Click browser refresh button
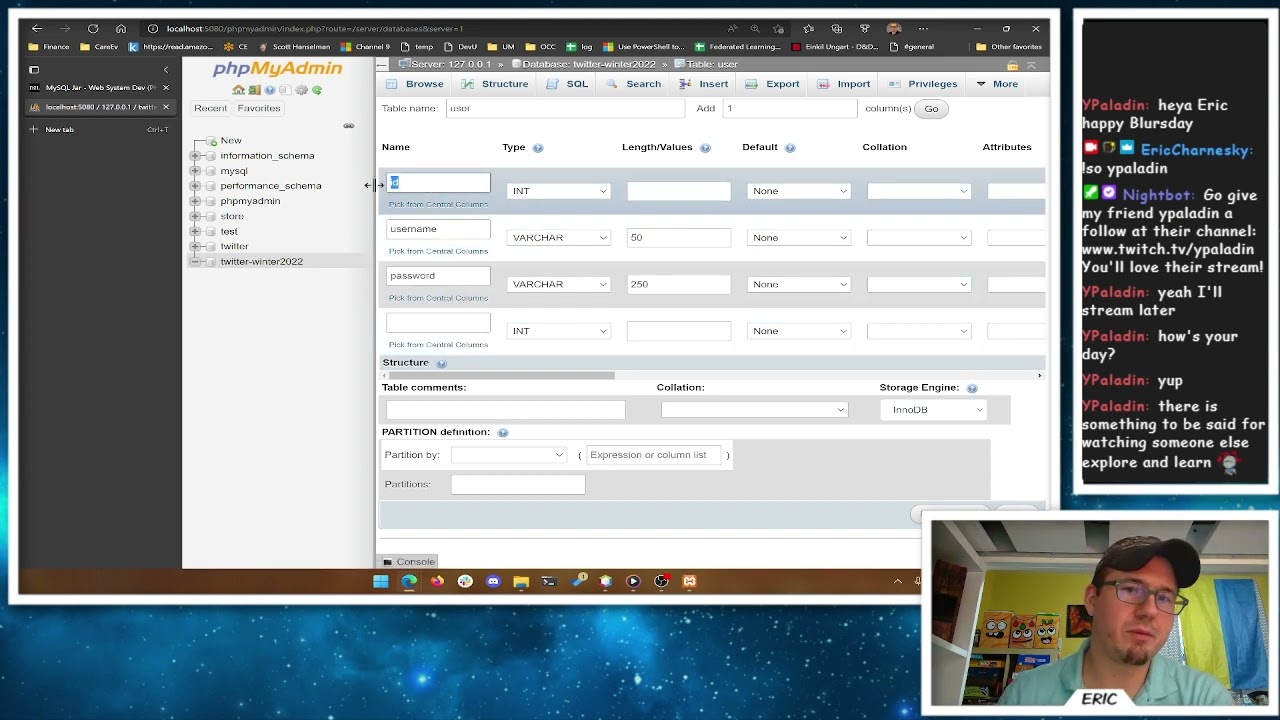Viewport: 1280px width, 720px height. pyautogui.click(x=93, y=28)
